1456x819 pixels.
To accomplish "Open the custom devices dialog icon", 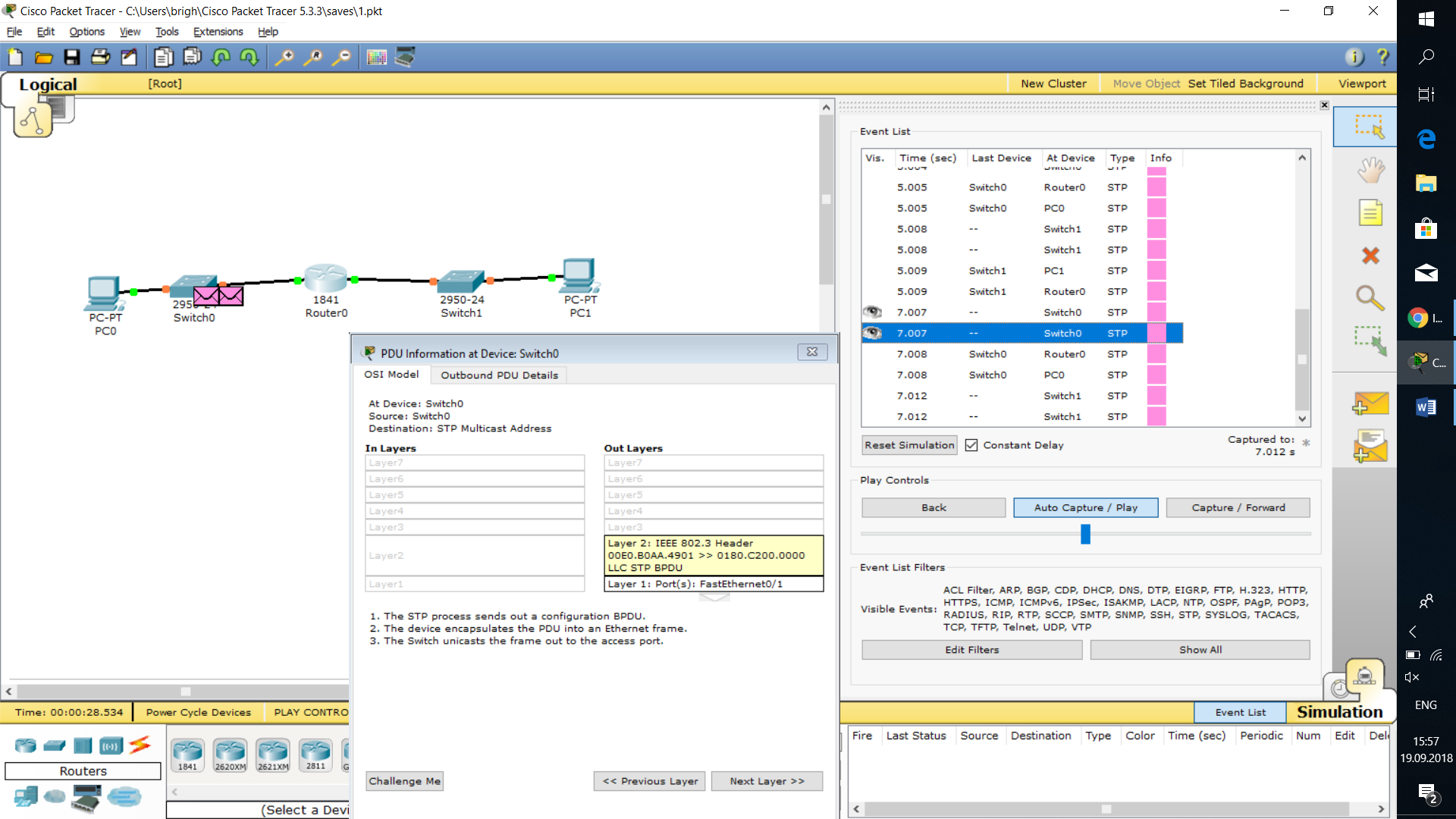I will click(x=405, y=58).
